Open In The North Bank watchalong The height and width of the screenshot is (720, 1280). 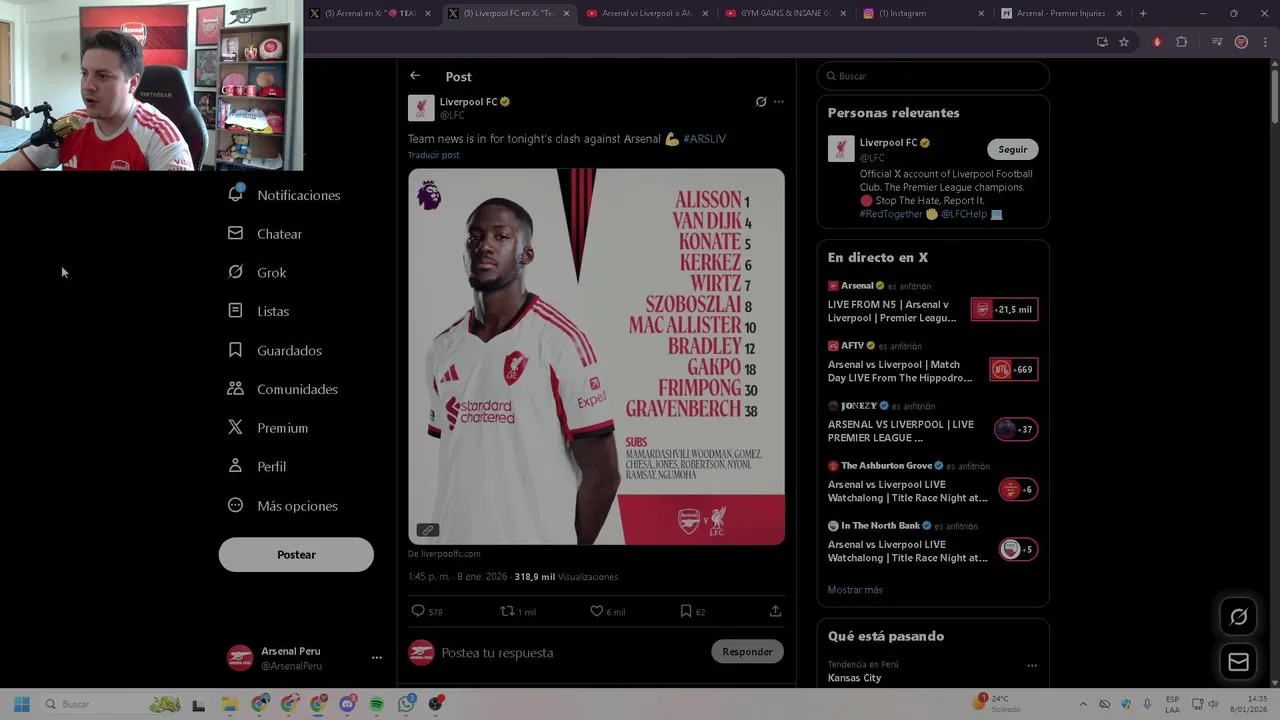(x=908, y=551)
